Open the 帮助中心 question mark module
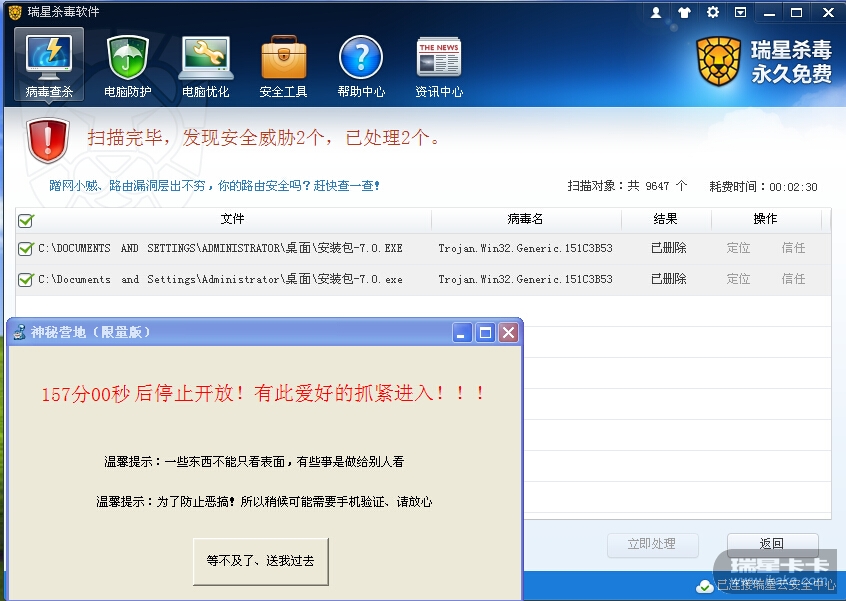The image size is (846, 601). pyautogui.click(x=361, y=65)
